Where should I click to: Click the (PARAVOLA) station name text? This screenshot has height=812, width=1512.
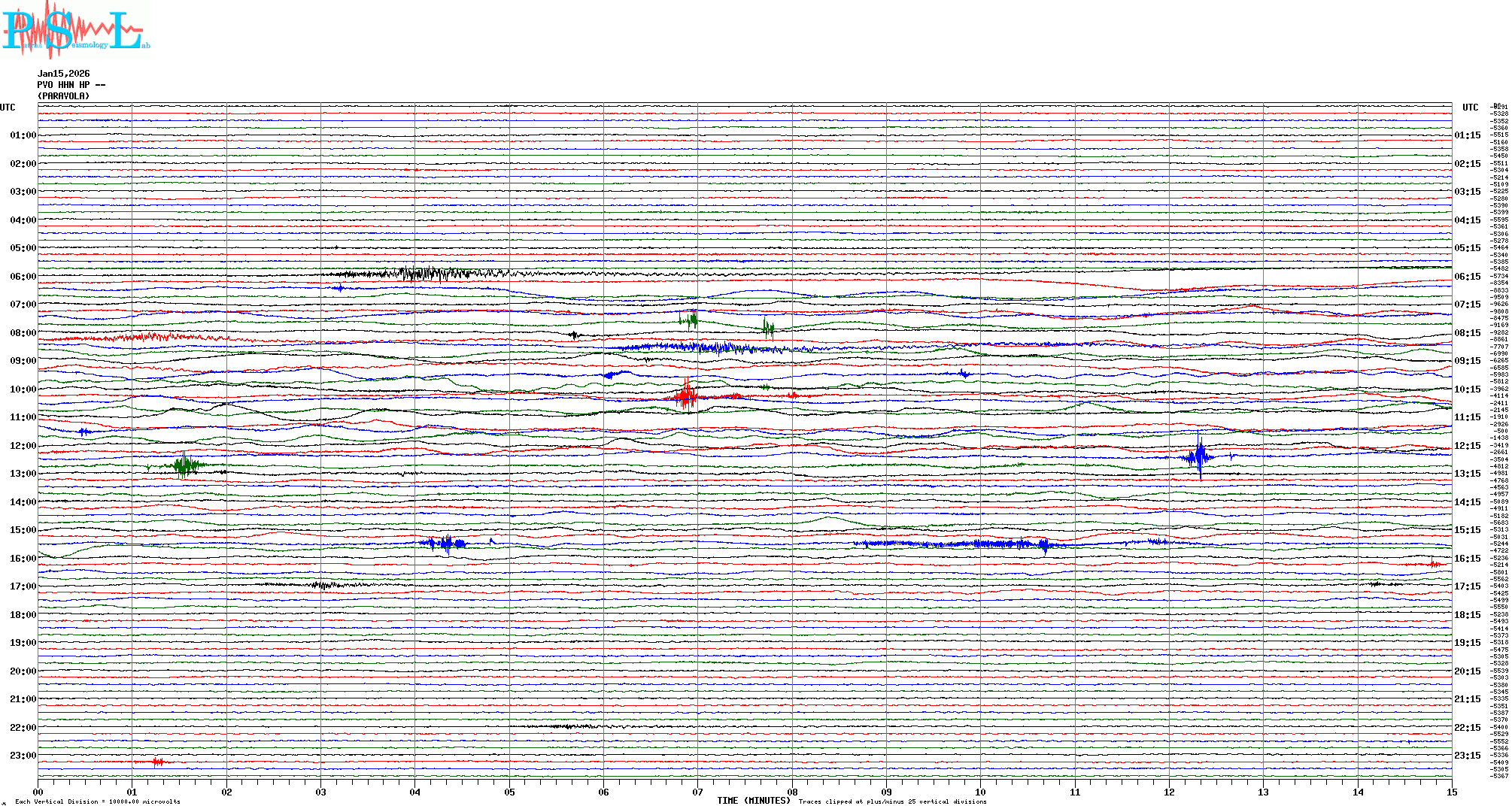coord(63,96)
